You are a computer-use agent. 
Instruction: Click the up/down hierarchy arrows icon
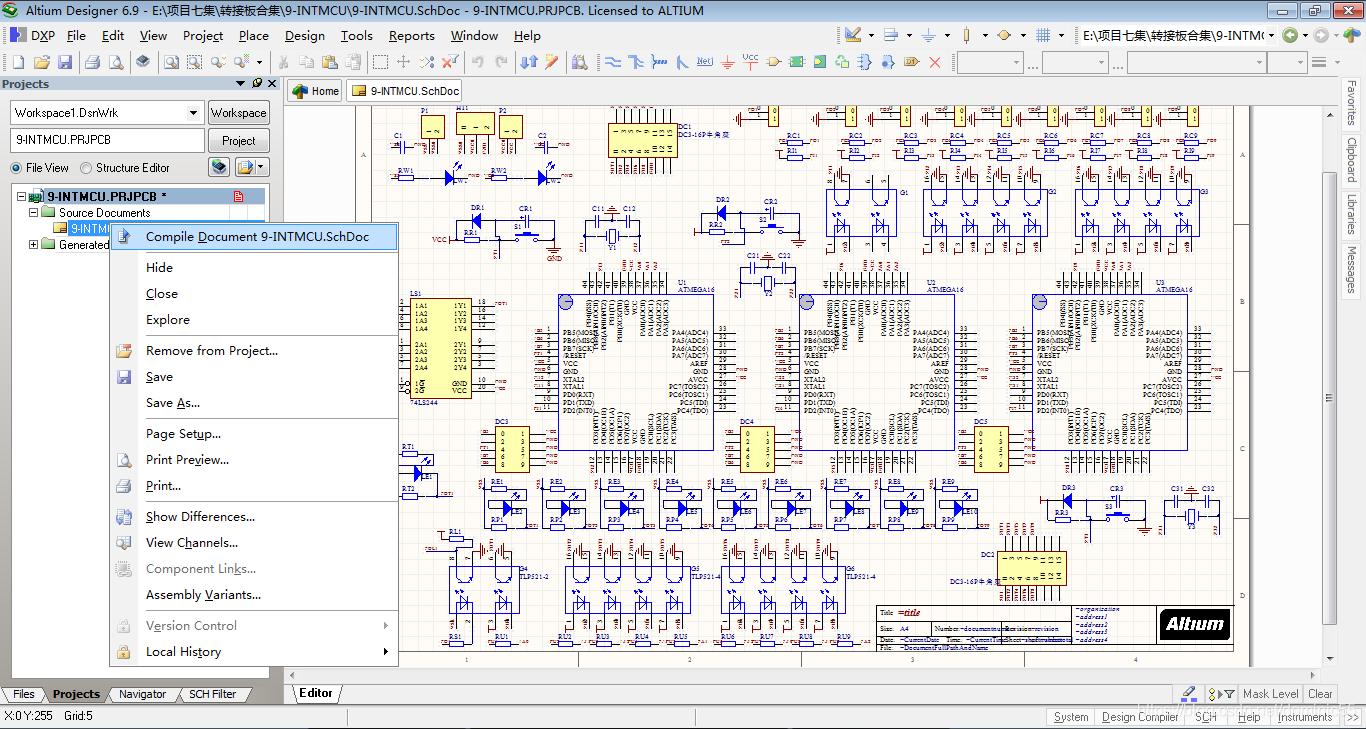coord(528,62)
